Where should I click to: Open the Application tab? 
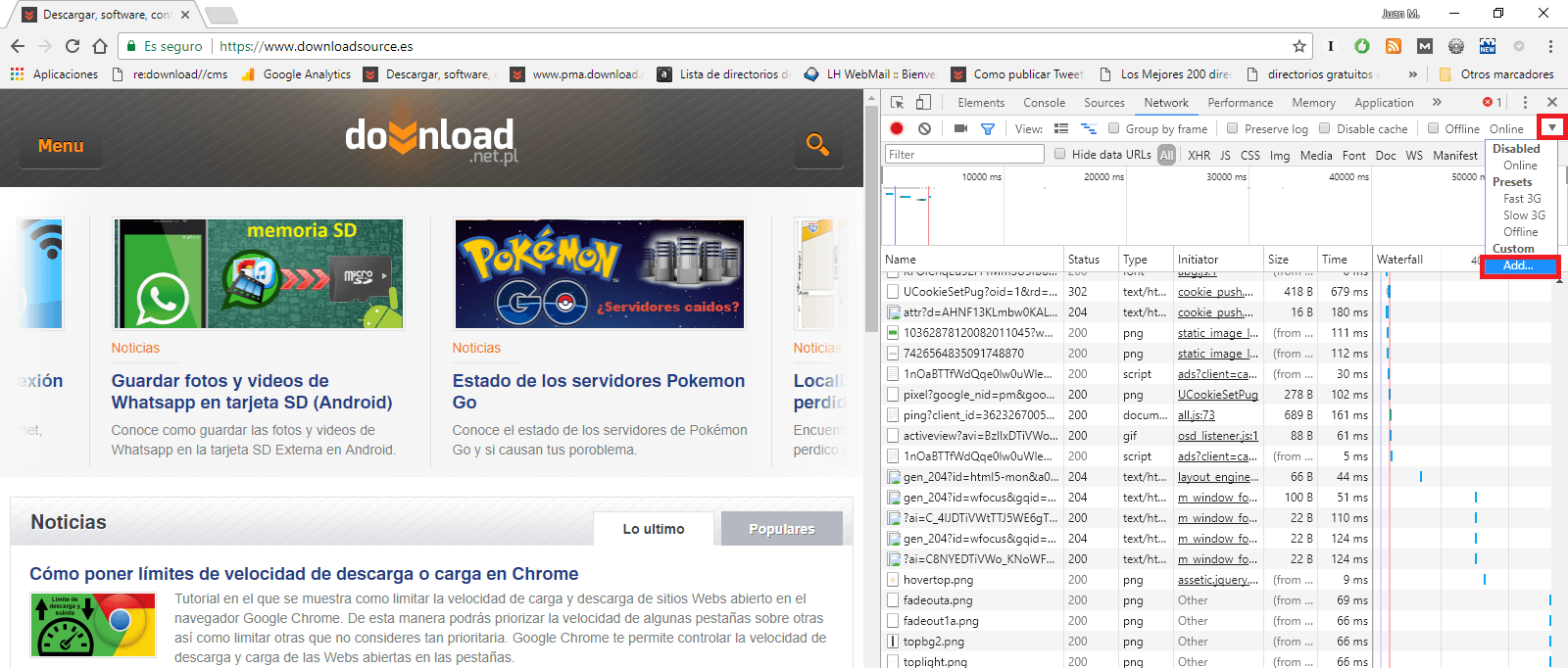1384,102
